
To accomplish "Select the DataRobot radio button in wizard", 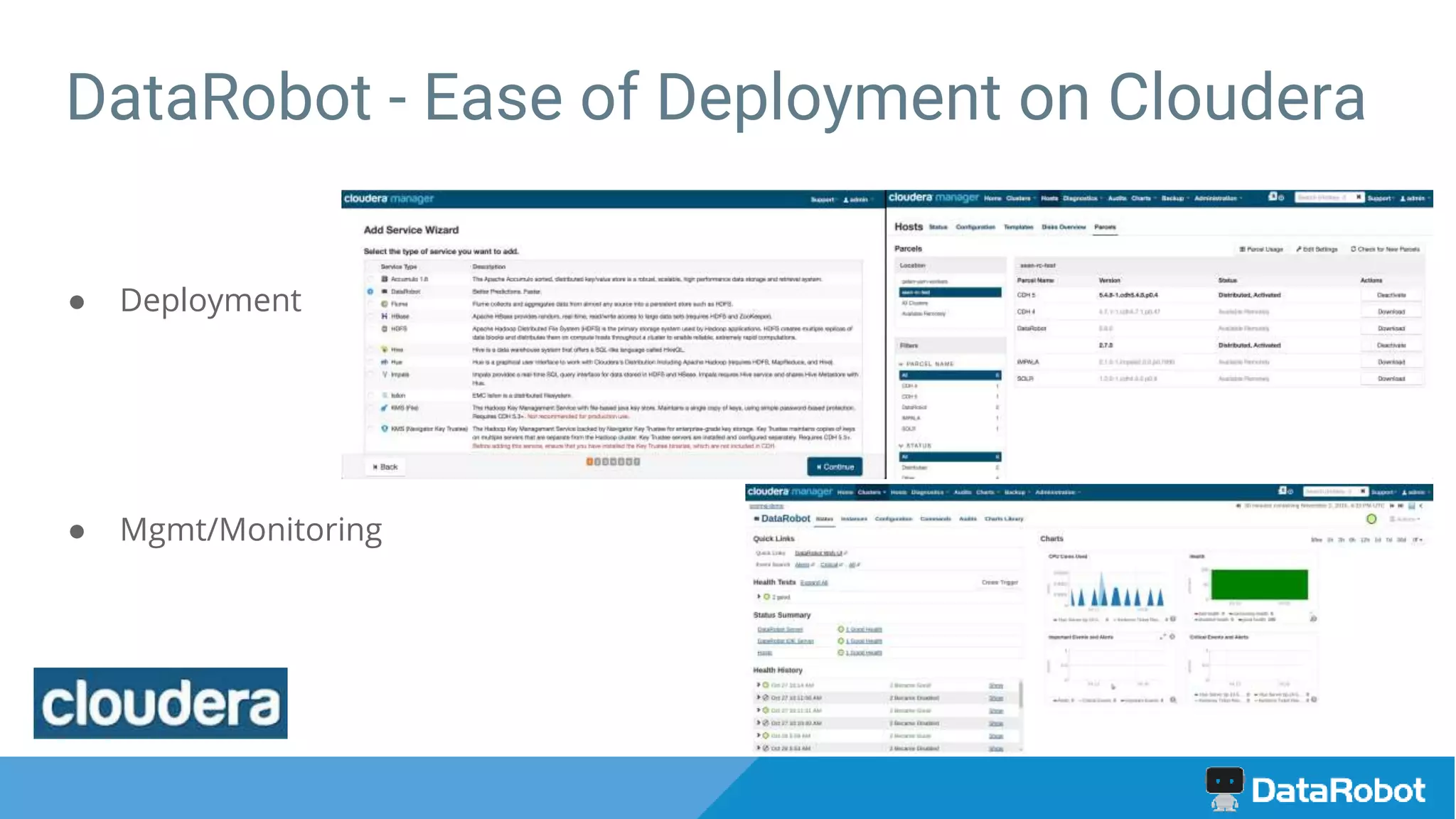I will 370,291.
